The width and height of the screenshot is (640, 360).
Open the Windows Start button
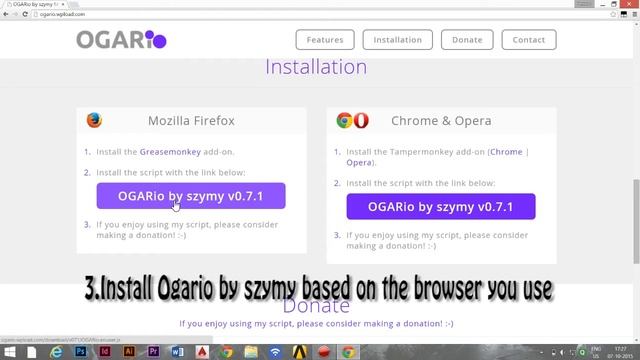(x=9, y=352)
